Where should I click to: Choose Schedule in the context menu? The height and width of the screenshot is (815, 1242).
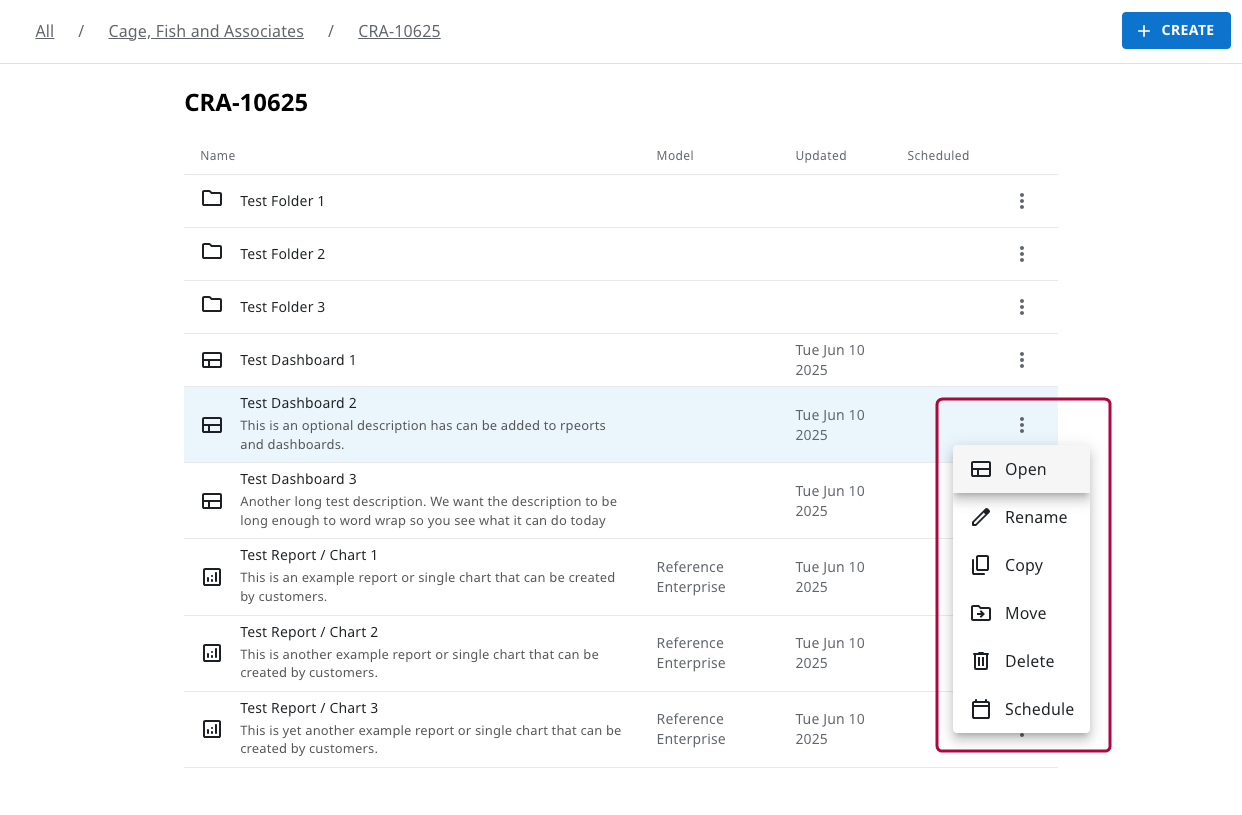[1039, 708]
